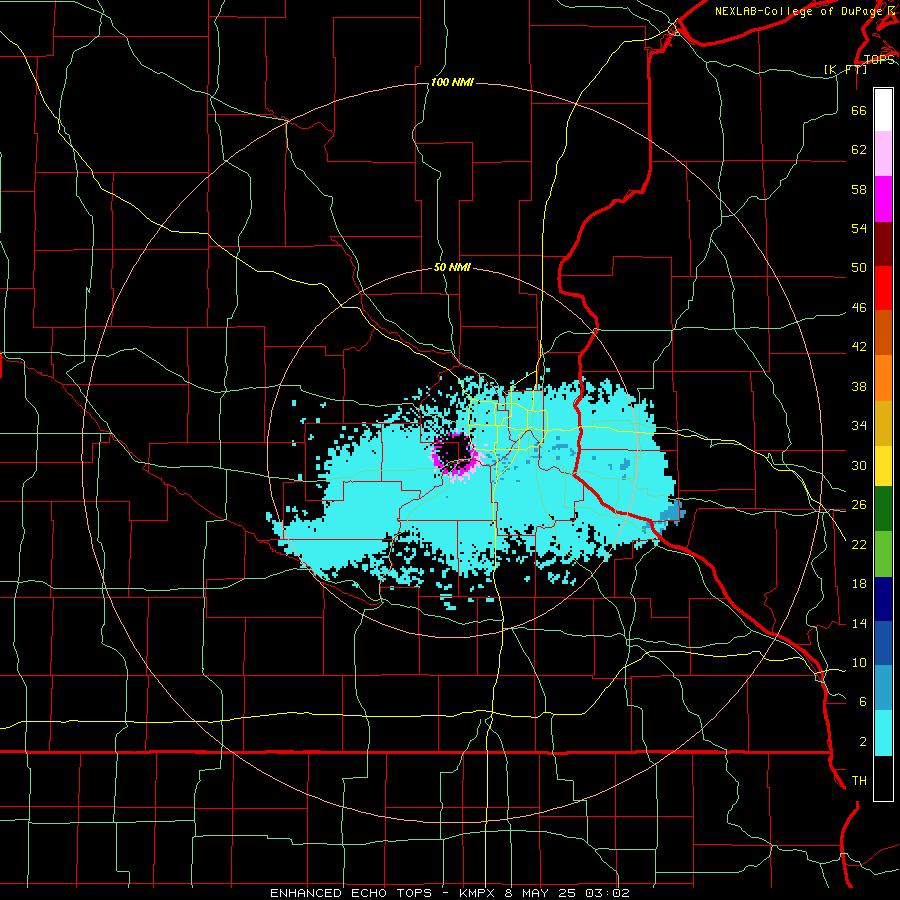This screenshot has height=900, width=900.
Task: Click the magenta swatch between 54 and 58
Action: click(x=883, y=199)
